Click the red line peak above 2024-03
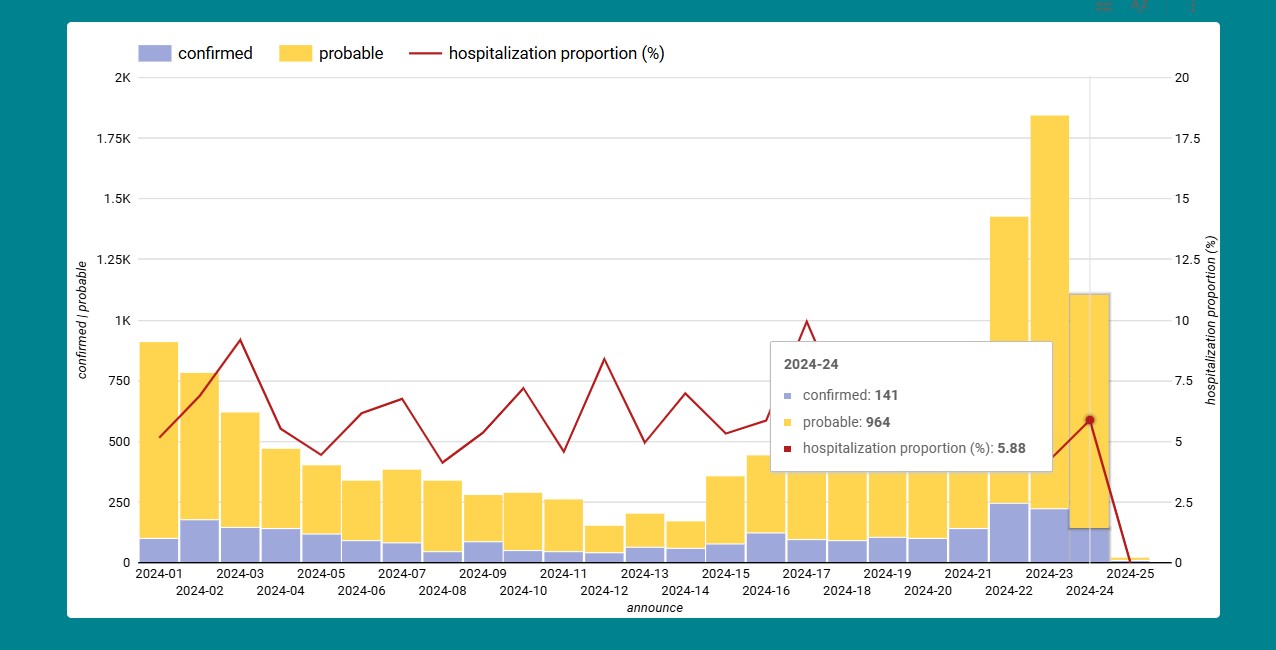Screen dimensions: 1276x650 (x=240, y=340)
